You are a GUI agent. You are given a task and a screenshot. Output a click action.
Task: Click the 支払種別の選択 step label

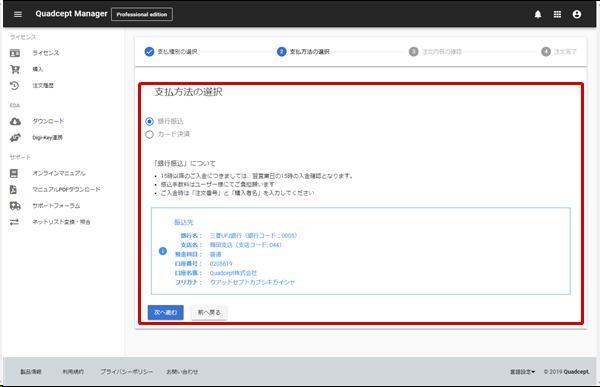(178, 52)
